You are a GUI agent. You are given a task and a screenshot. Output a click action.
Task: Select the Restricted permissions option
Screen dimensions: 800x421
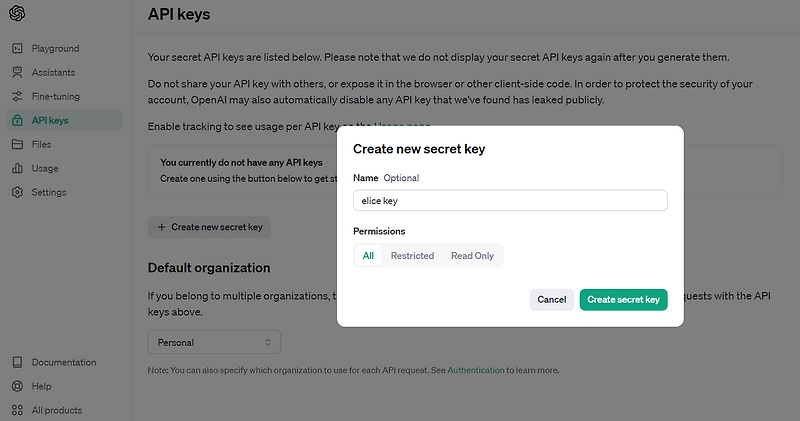(x=412, y=256)
